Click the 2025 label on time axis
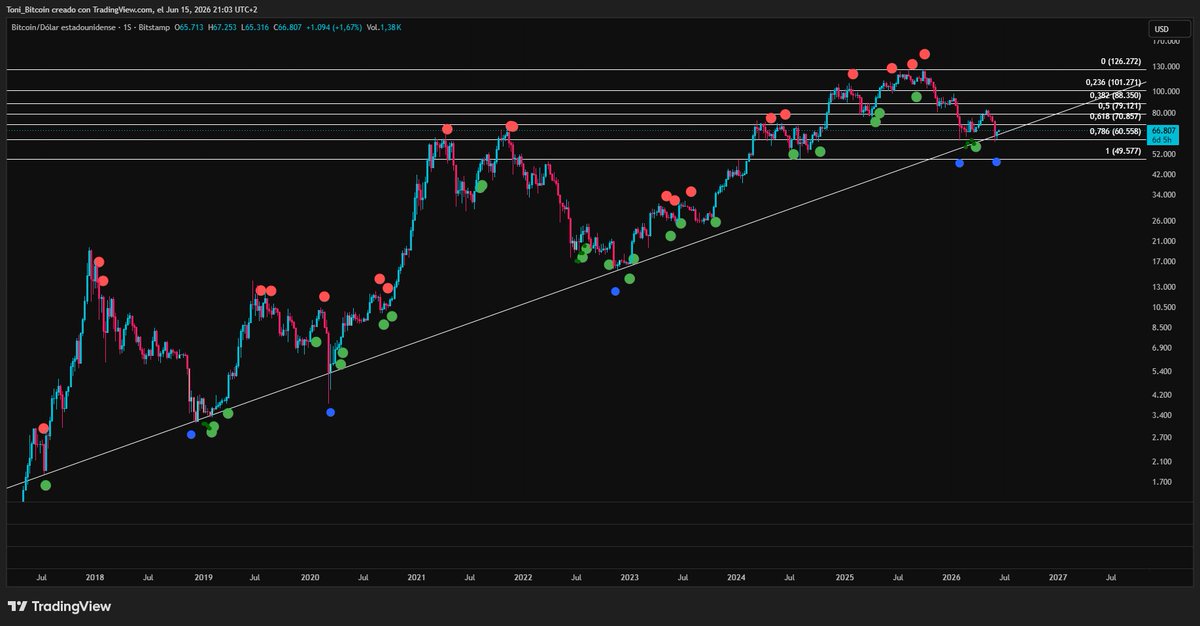This screenshot has height=626, width=1200. tap(844, 577)
